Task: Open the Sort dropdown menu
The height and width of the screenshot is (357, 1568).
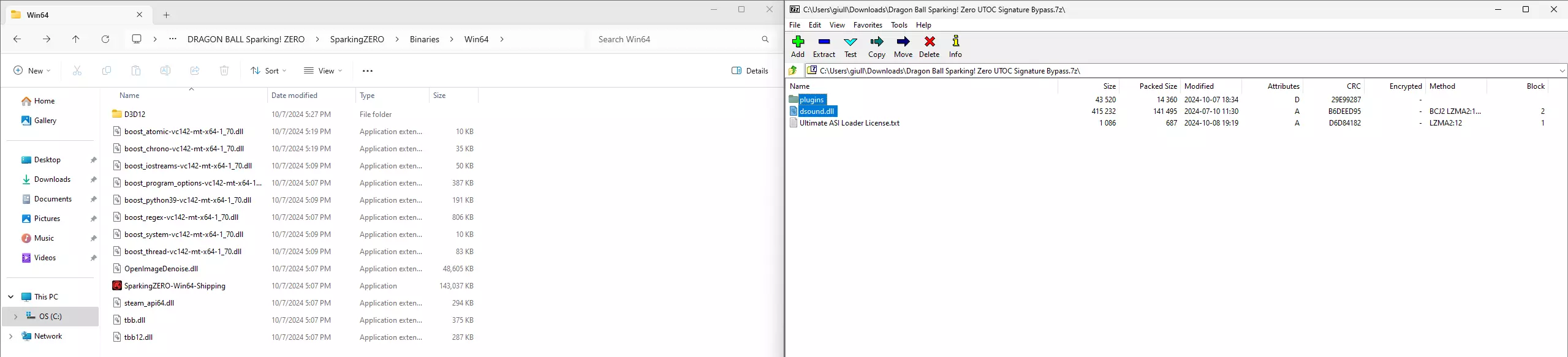Action: (x=268, y=71)
